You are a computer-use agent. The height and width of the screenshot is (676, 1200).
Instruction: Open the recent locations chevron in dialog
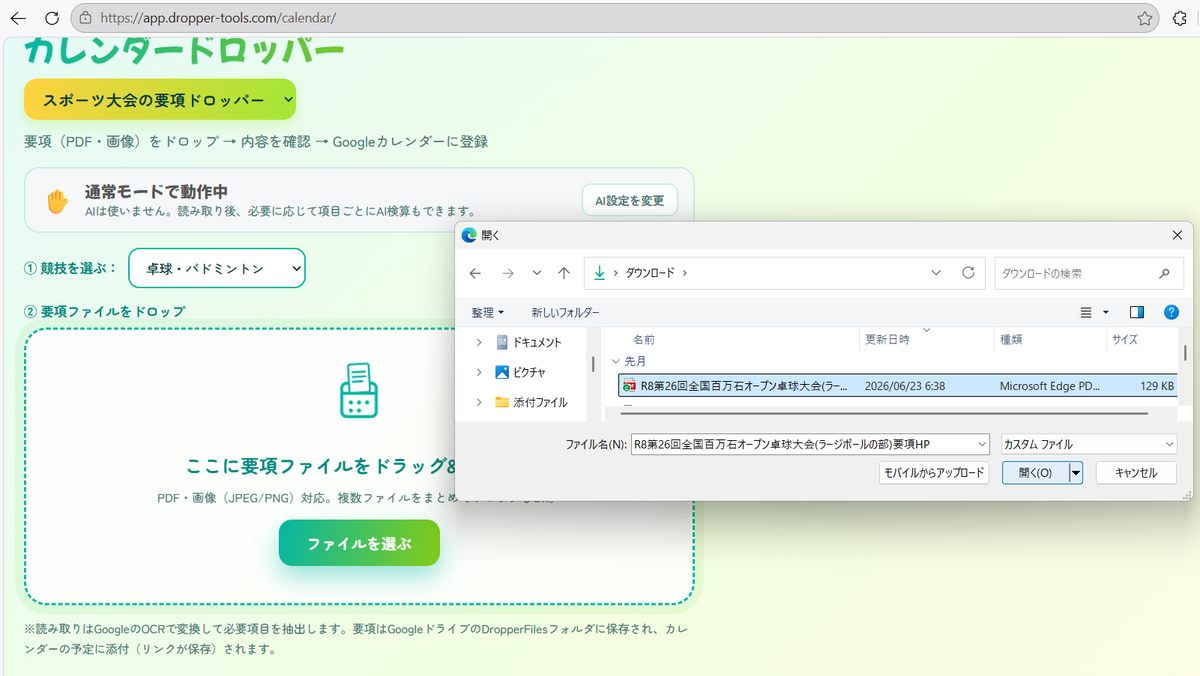tap(537, 273)
